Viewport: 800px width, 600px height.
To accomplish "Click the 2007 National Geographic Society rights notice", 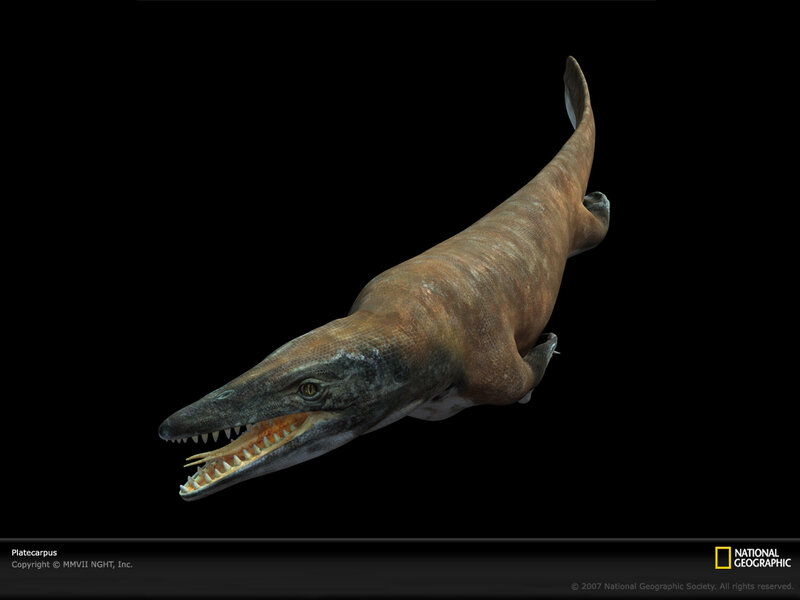I will [681, 586].
